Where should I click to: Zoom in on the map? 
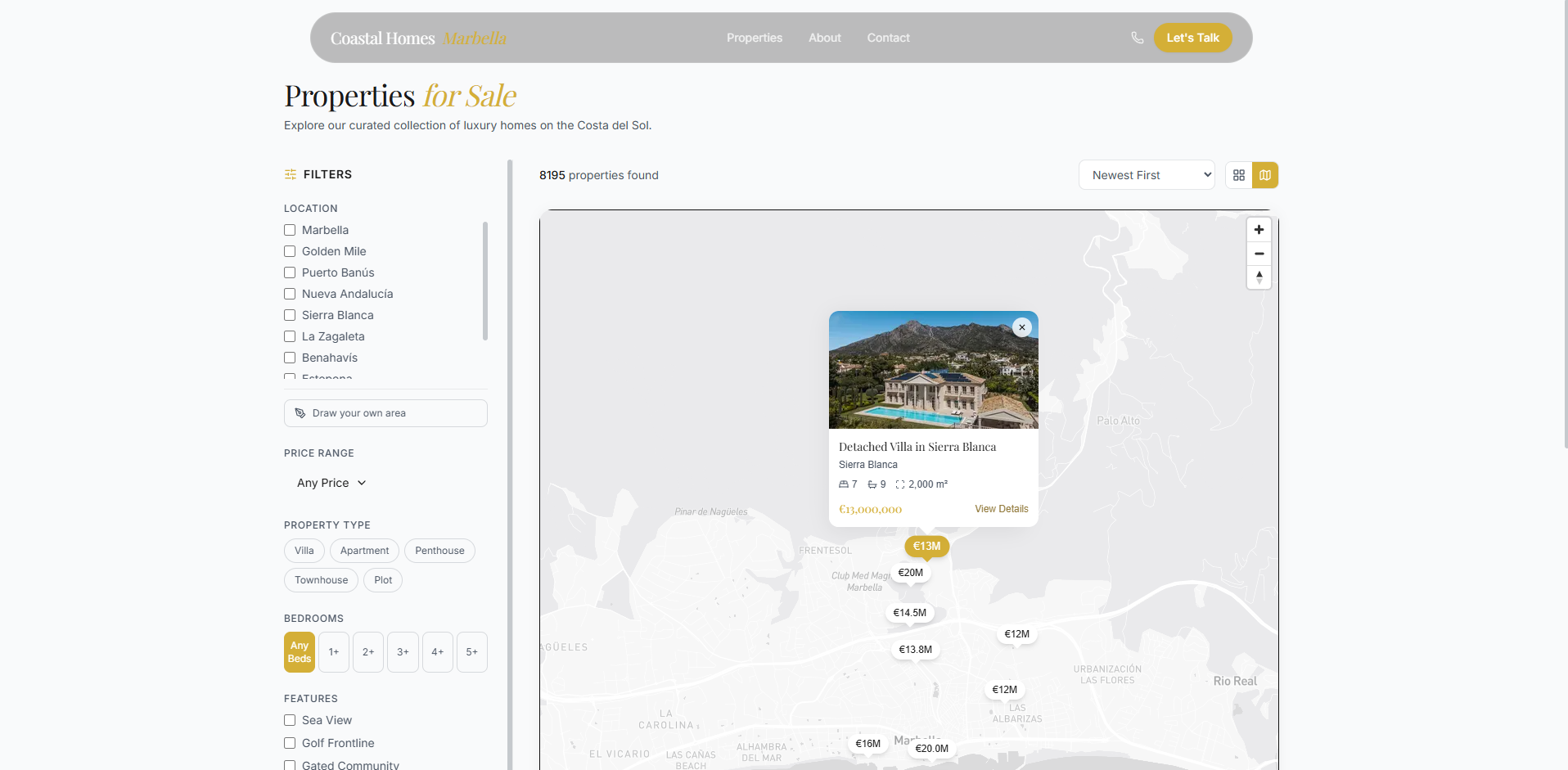pos(1259,230)
